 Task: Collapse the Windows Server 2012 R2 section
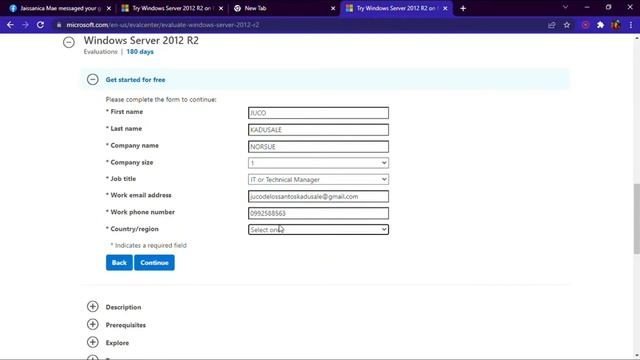click(x=69, y=42)
